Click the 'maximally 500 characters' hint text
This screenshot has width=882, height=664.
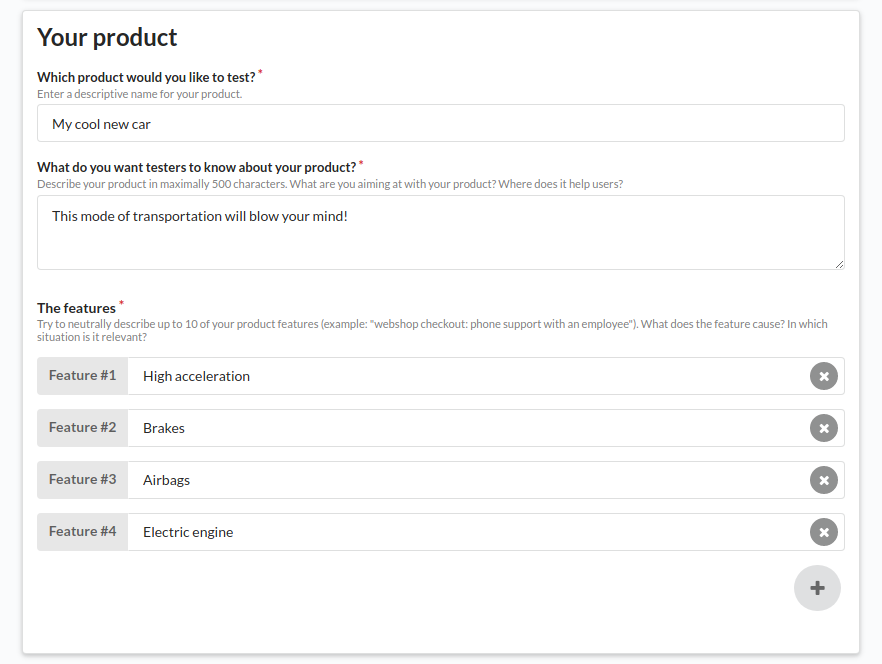click(330, 184)
